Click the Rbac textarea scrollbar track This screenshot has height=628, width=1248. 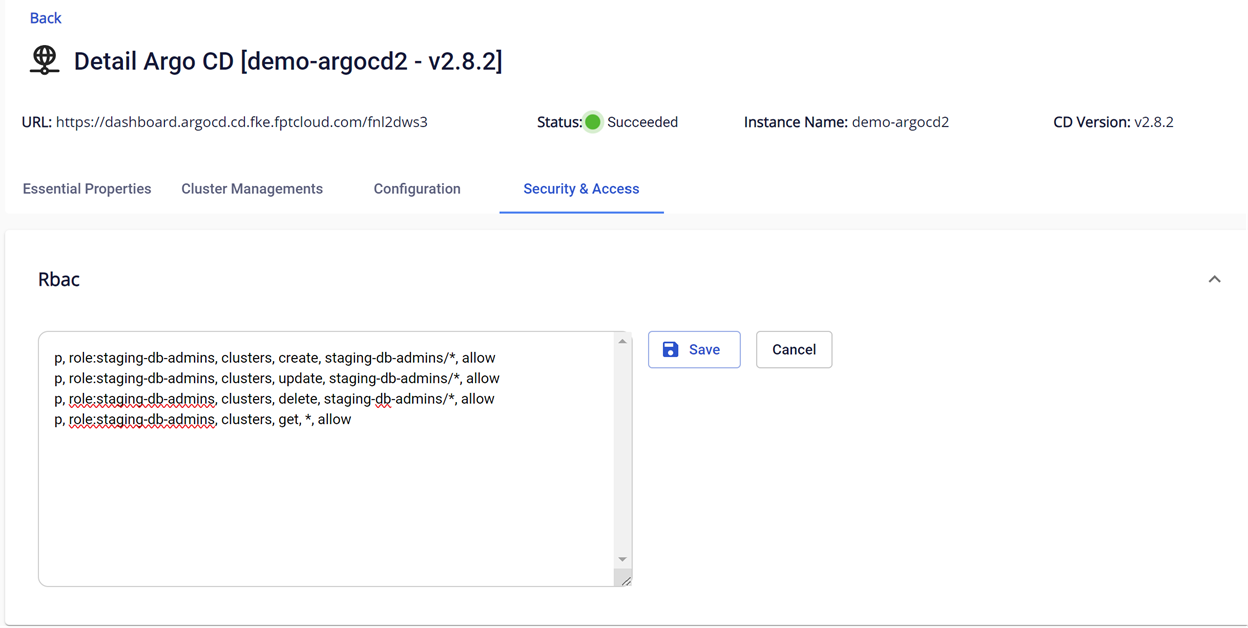click(x=622, y=450)
